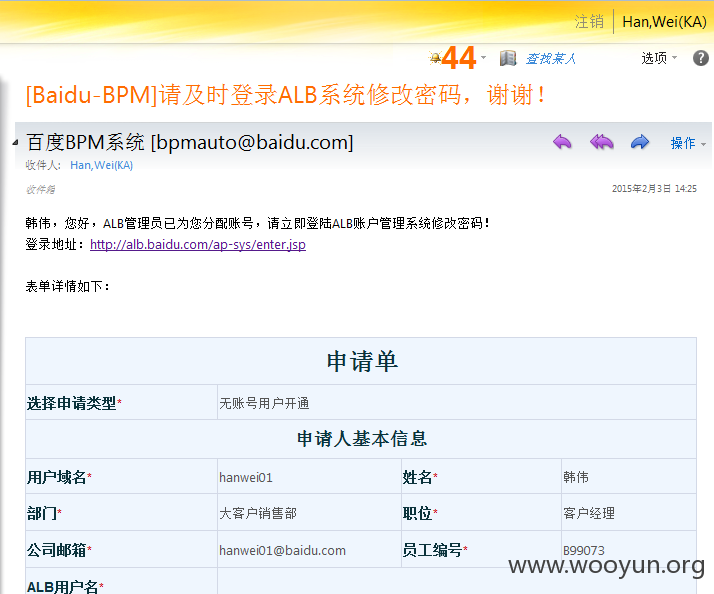Open the address book icon
This screenshot has width=714, height=594.
point(508,58)
